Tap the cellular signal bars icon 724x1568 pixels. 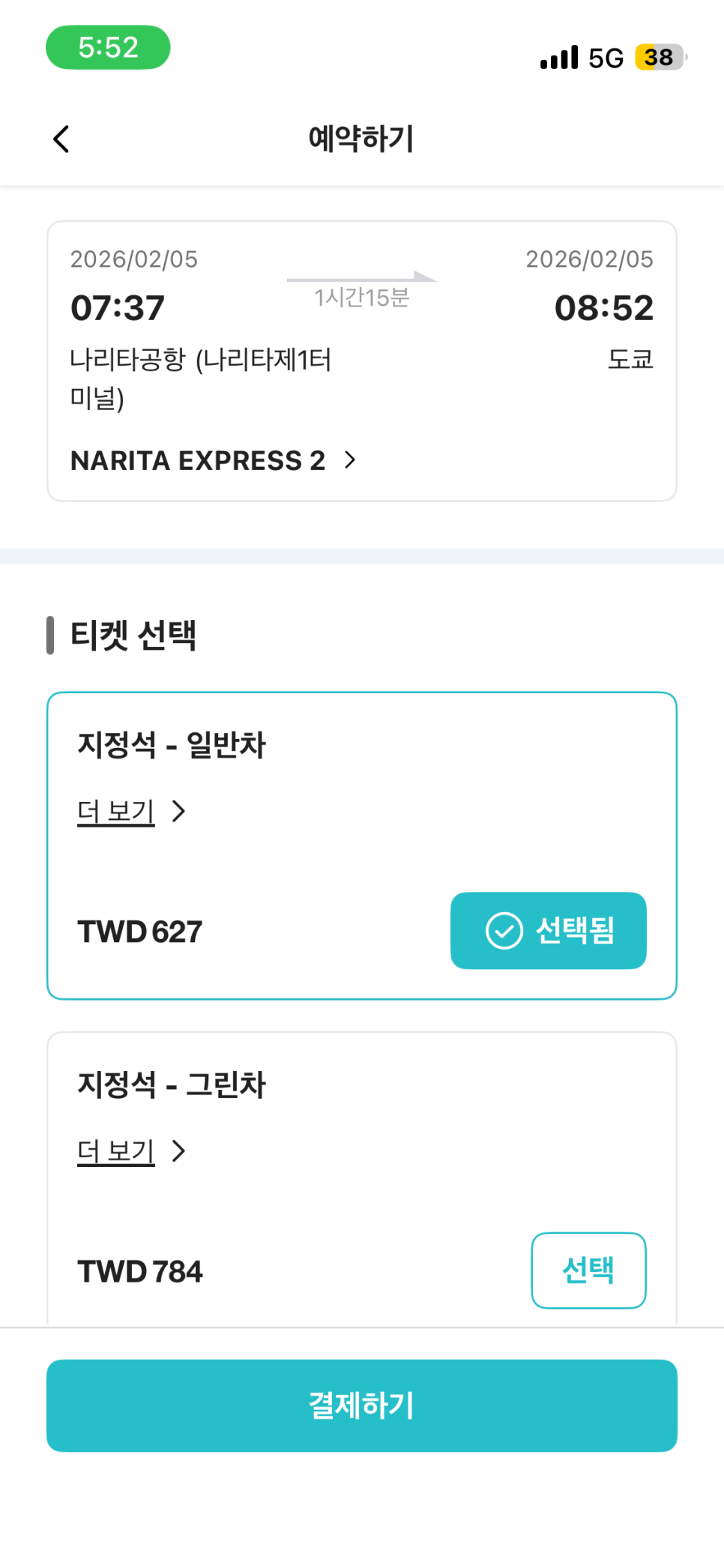coord(559,58)
